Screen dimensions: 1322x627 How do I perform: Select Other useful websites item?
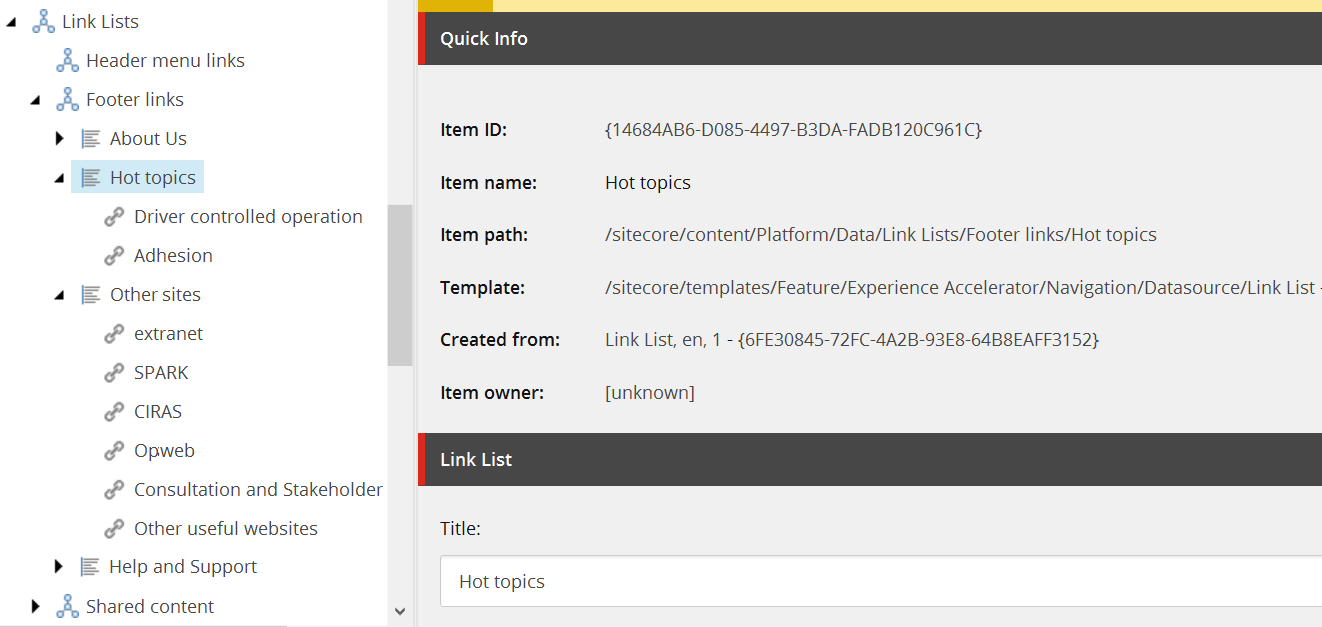pos(225,528)
